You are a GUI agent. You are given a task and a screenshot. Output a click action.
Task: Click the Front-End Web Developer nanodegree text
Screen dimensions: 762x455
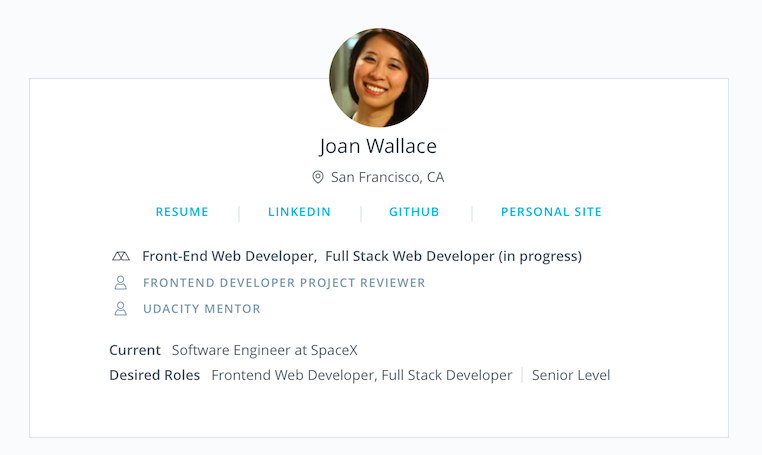[x=229, y=256]
